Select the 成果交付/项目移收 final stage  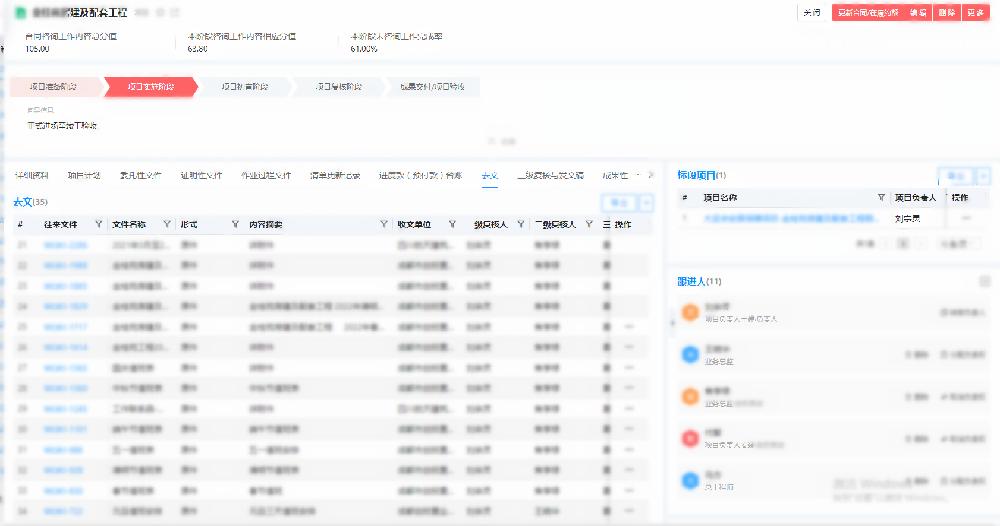tap(432, 87)
